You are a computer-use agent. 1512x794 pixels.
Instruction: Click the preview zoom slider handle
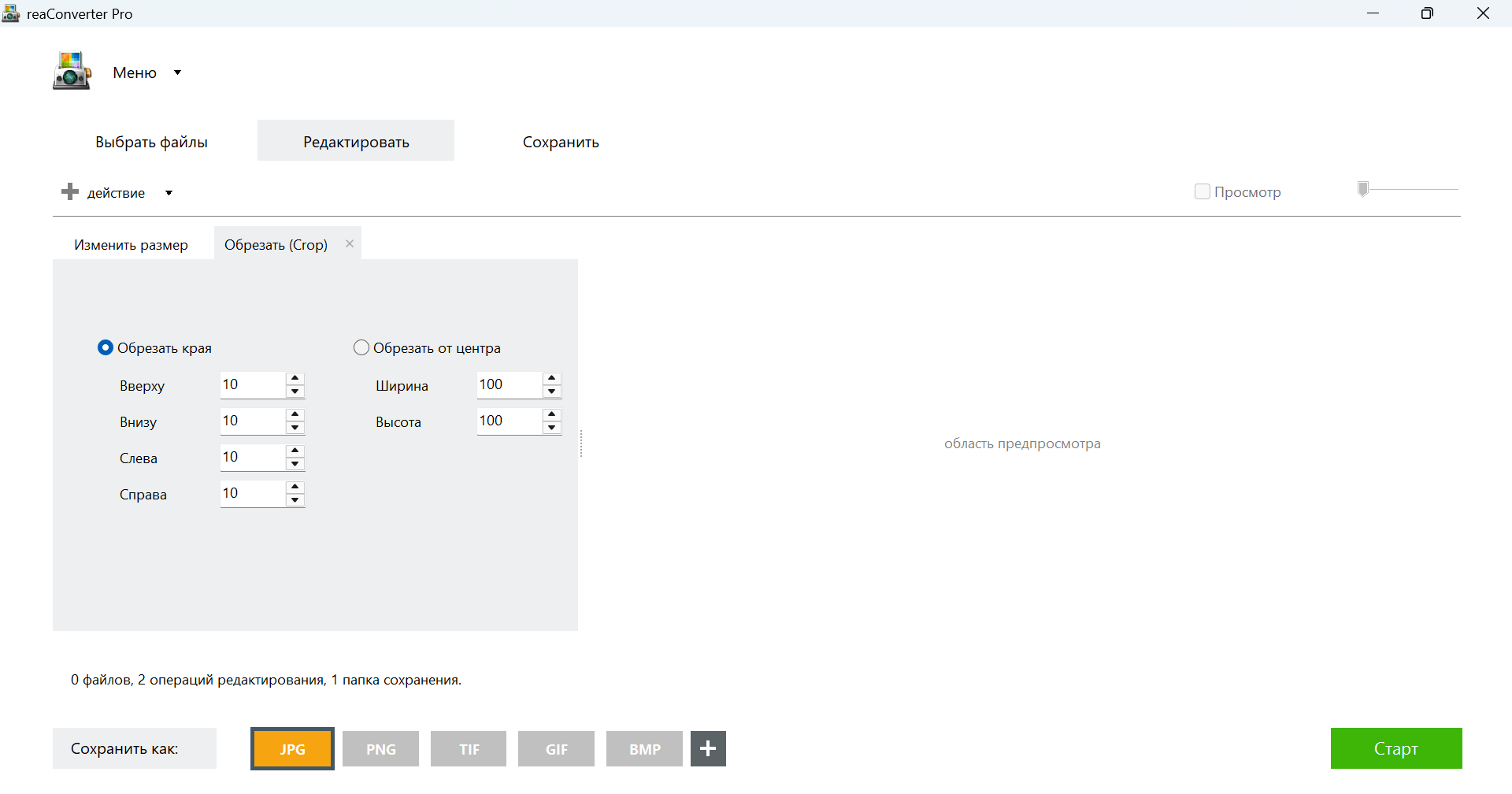1363,189
